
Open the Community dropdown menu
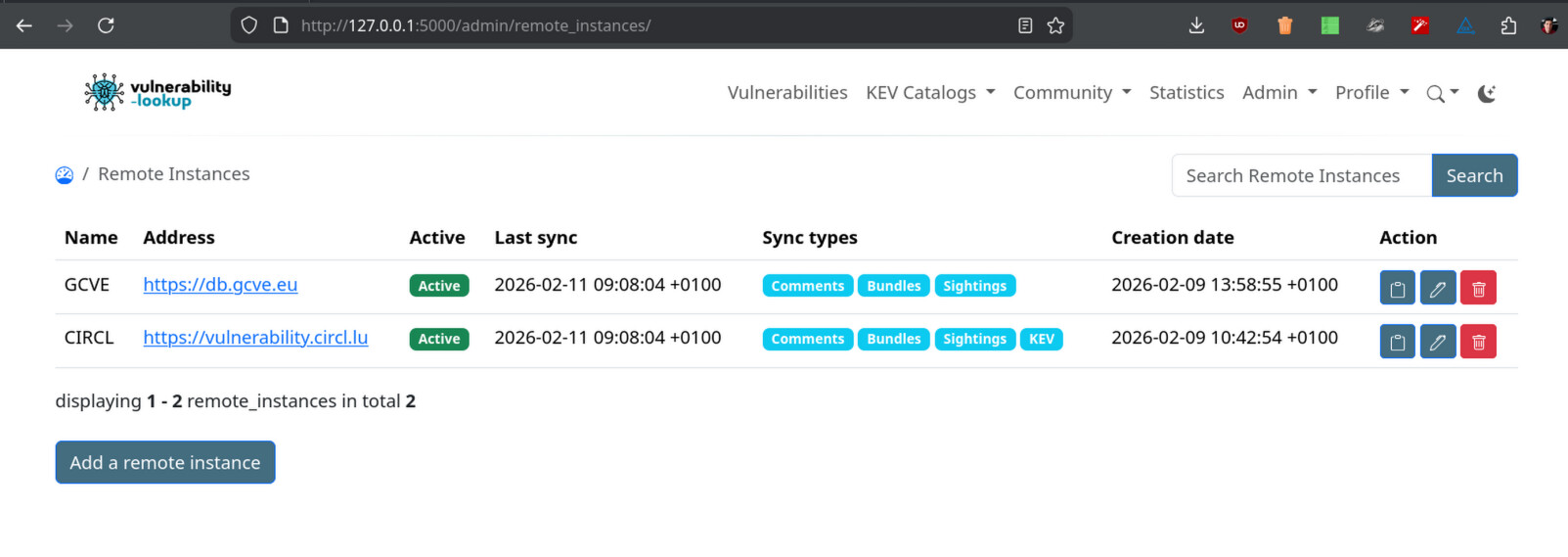tap(1071, 93)
